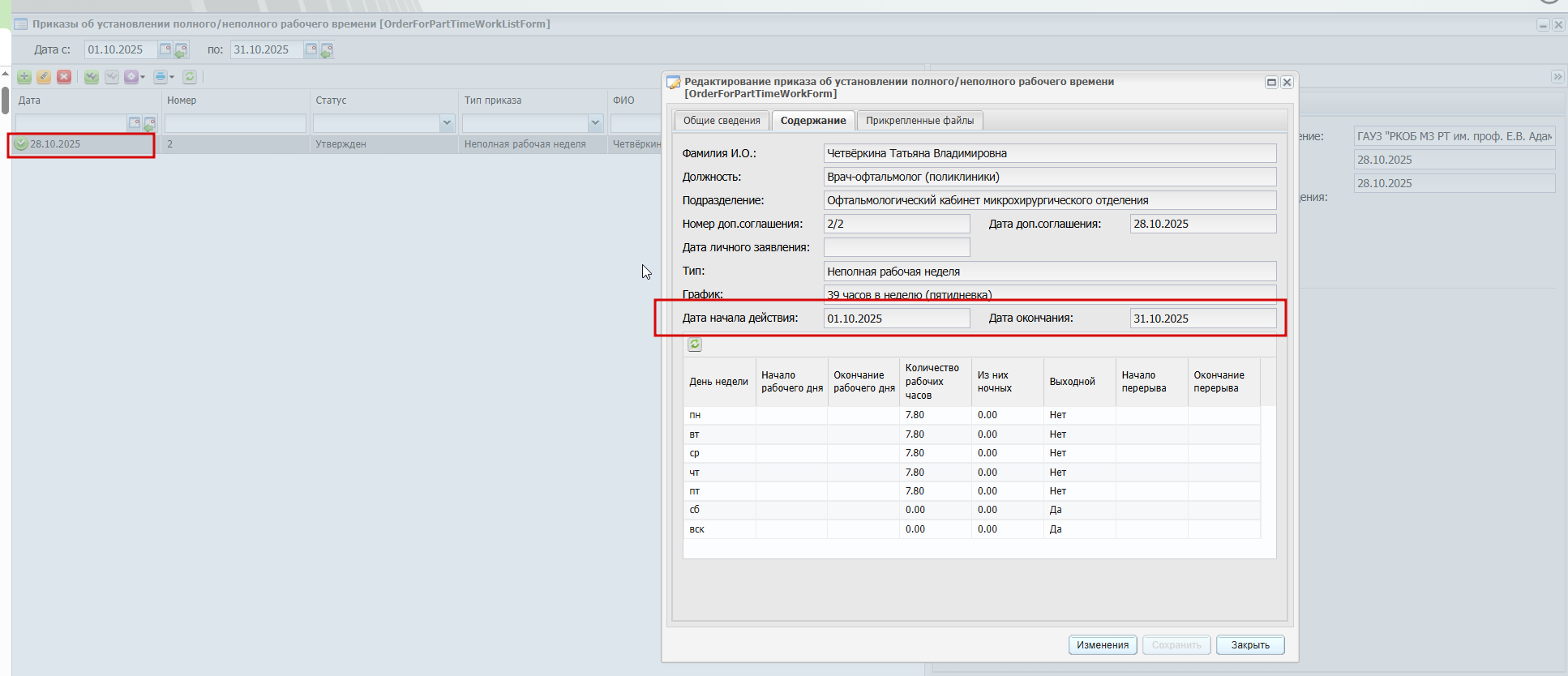Click the 'Количество рабочих часов' column header
Viewport: 1568px width, 676px height.
(936, 382)
